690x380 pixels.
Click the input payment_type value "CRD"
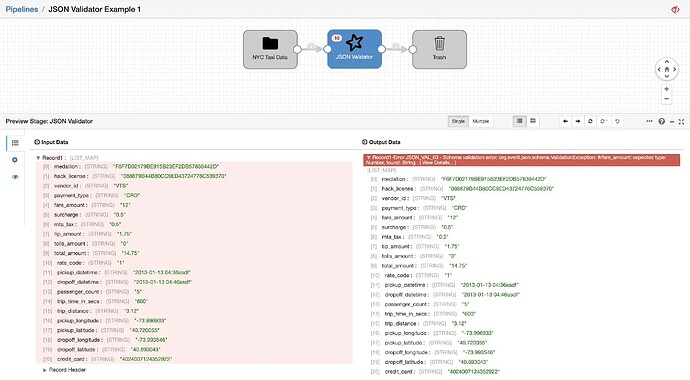pyautogui.click(x=131, y=195)
